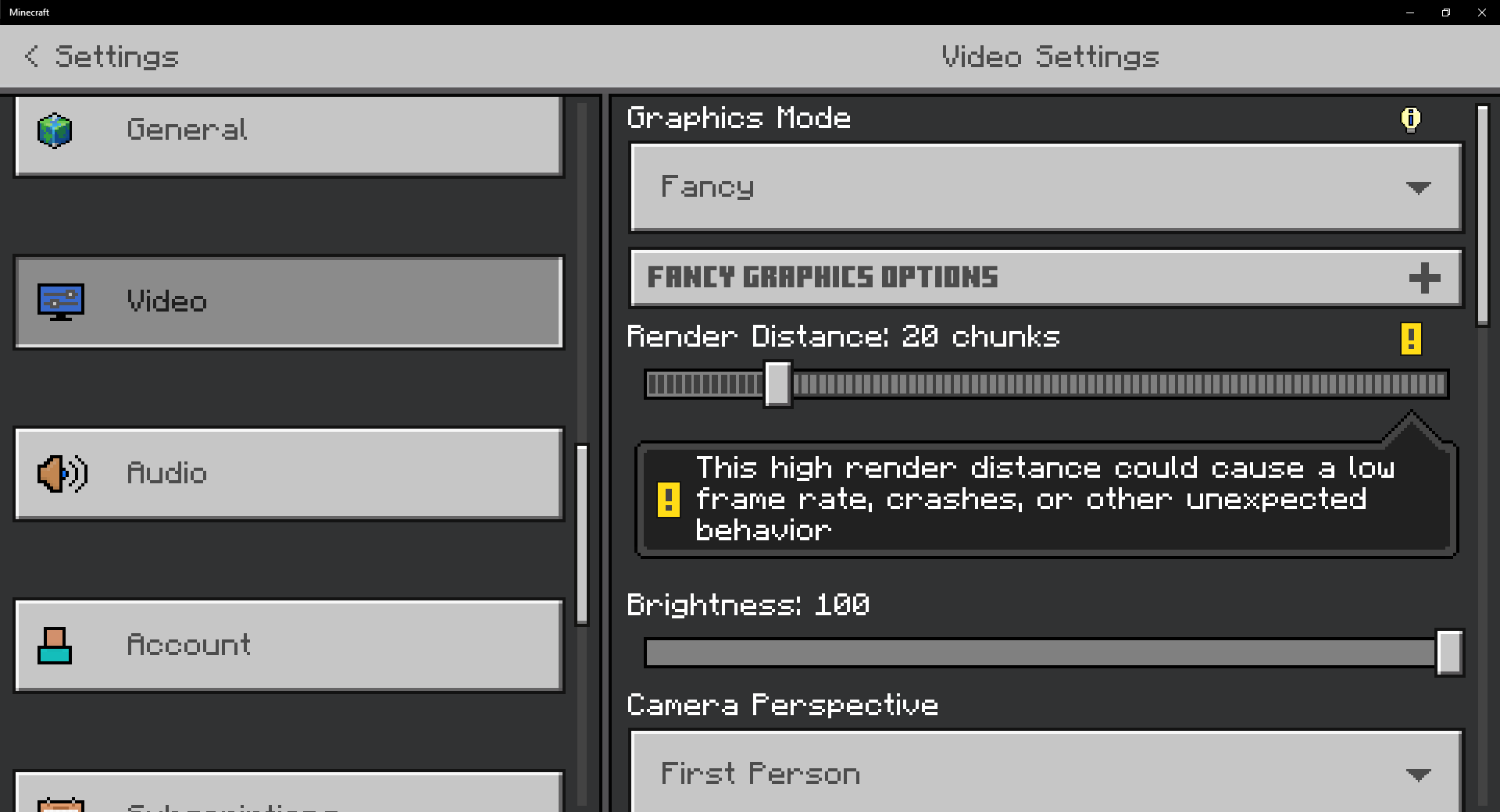The image size is (1500, 812).
Task: Minimize the Minecraft window
Action: (x=1410, y=12)
